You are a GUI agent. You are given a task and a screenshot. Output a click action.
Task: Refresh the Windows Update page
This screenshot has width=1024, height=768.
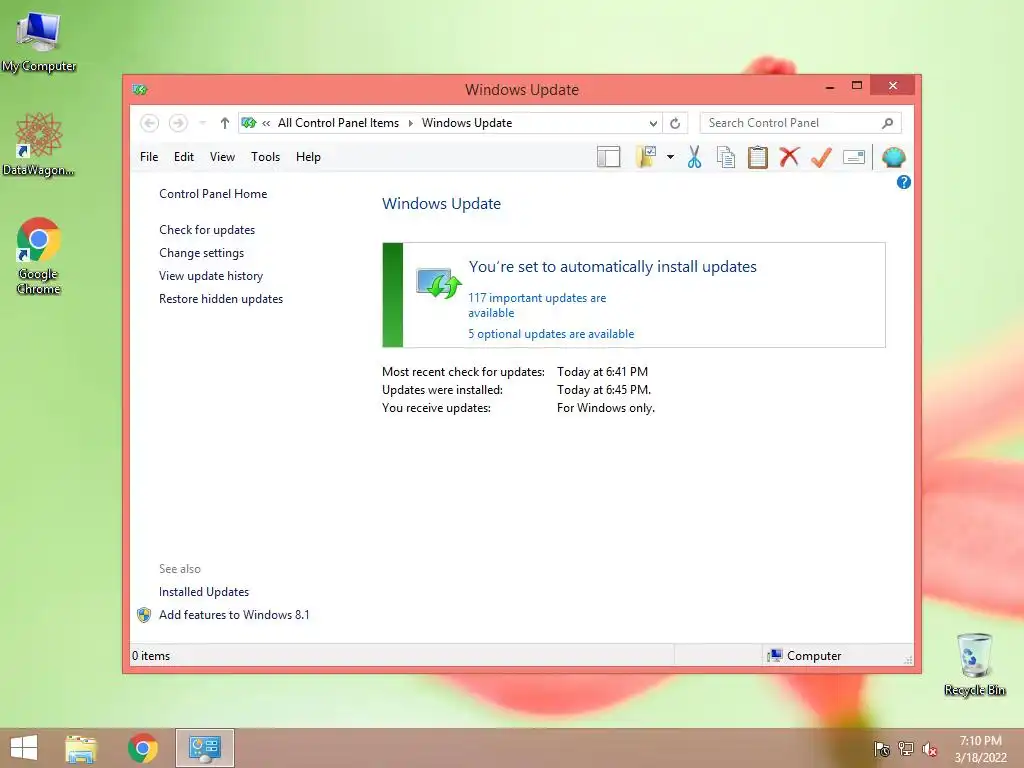(675, 123)
